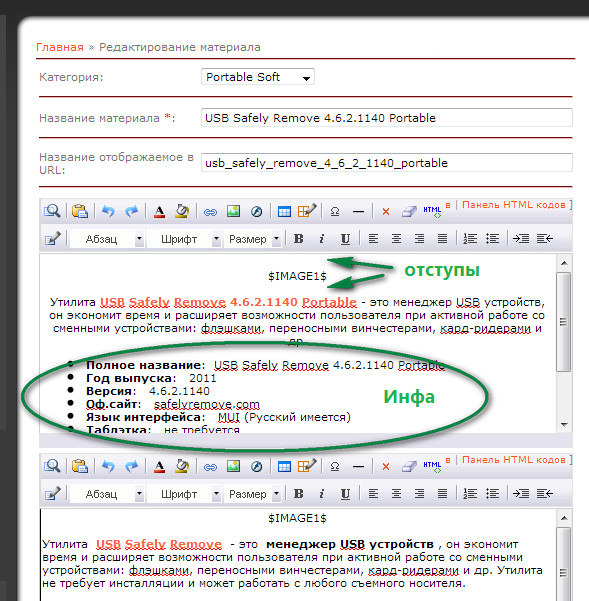
Task: Go to Главная breadcrumb link
Action: pos(60,47)
